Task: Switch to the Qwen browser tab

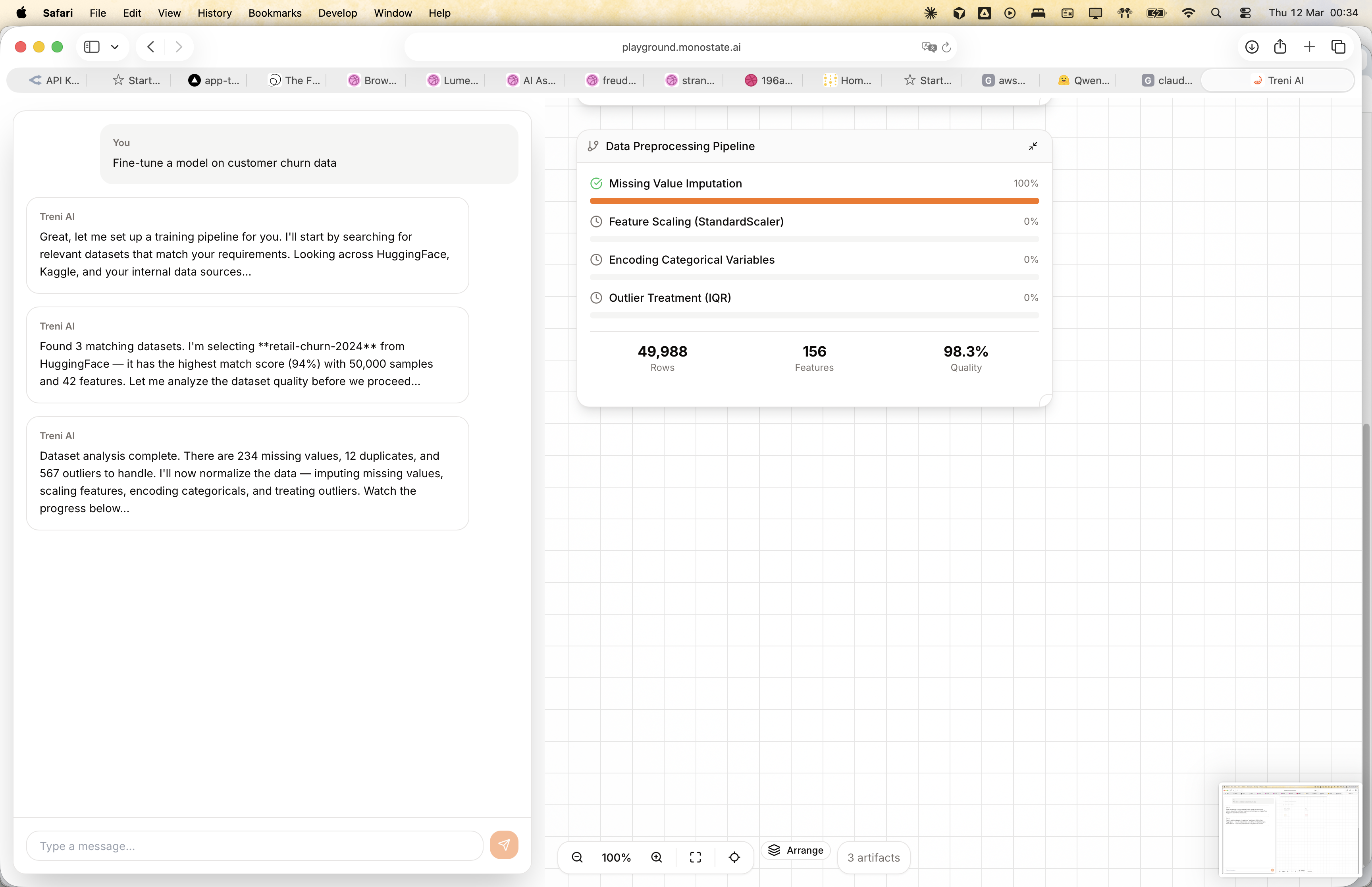Action: click(1084, 81)
